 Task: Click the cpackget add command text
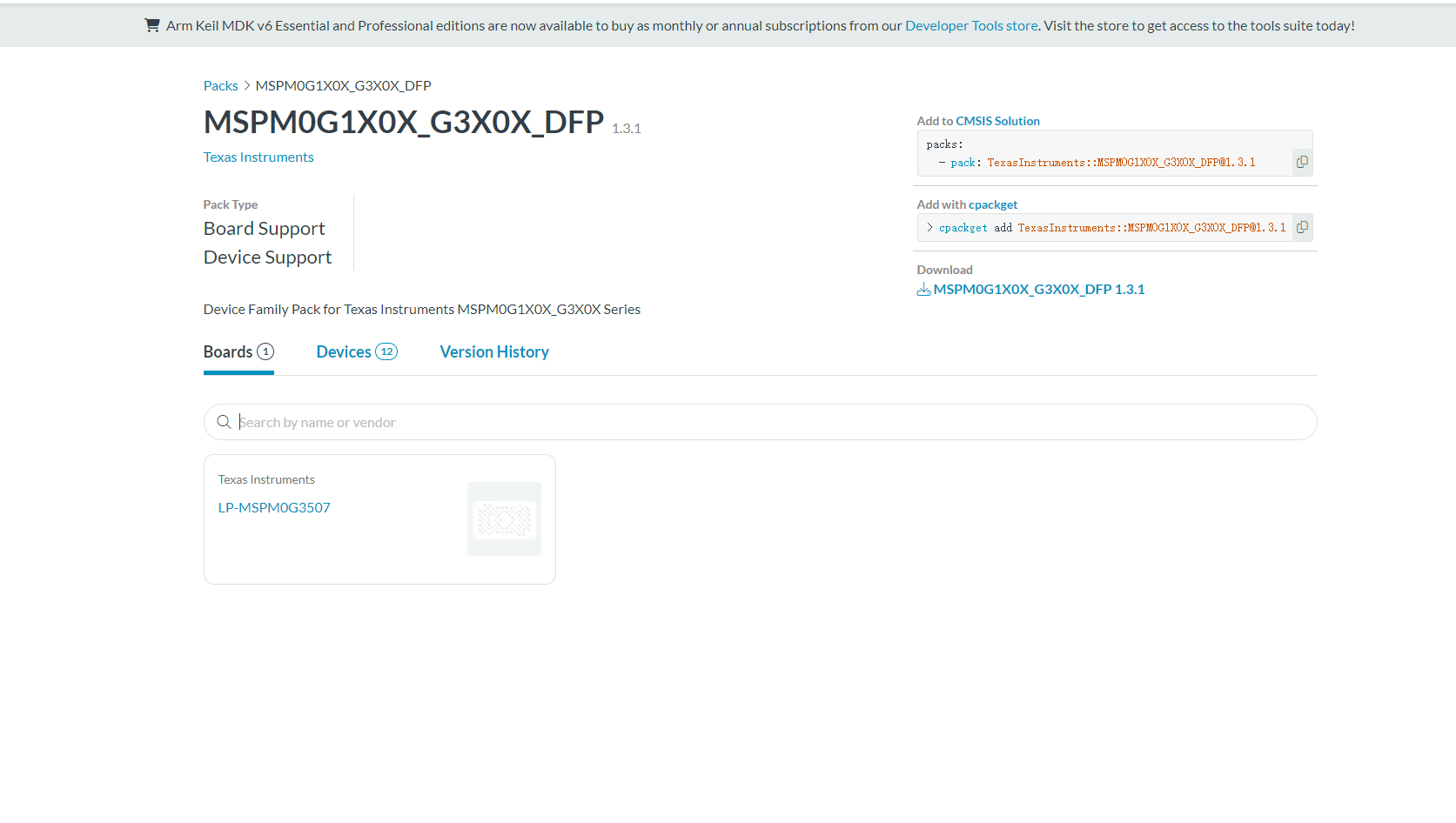(1111, 228)
